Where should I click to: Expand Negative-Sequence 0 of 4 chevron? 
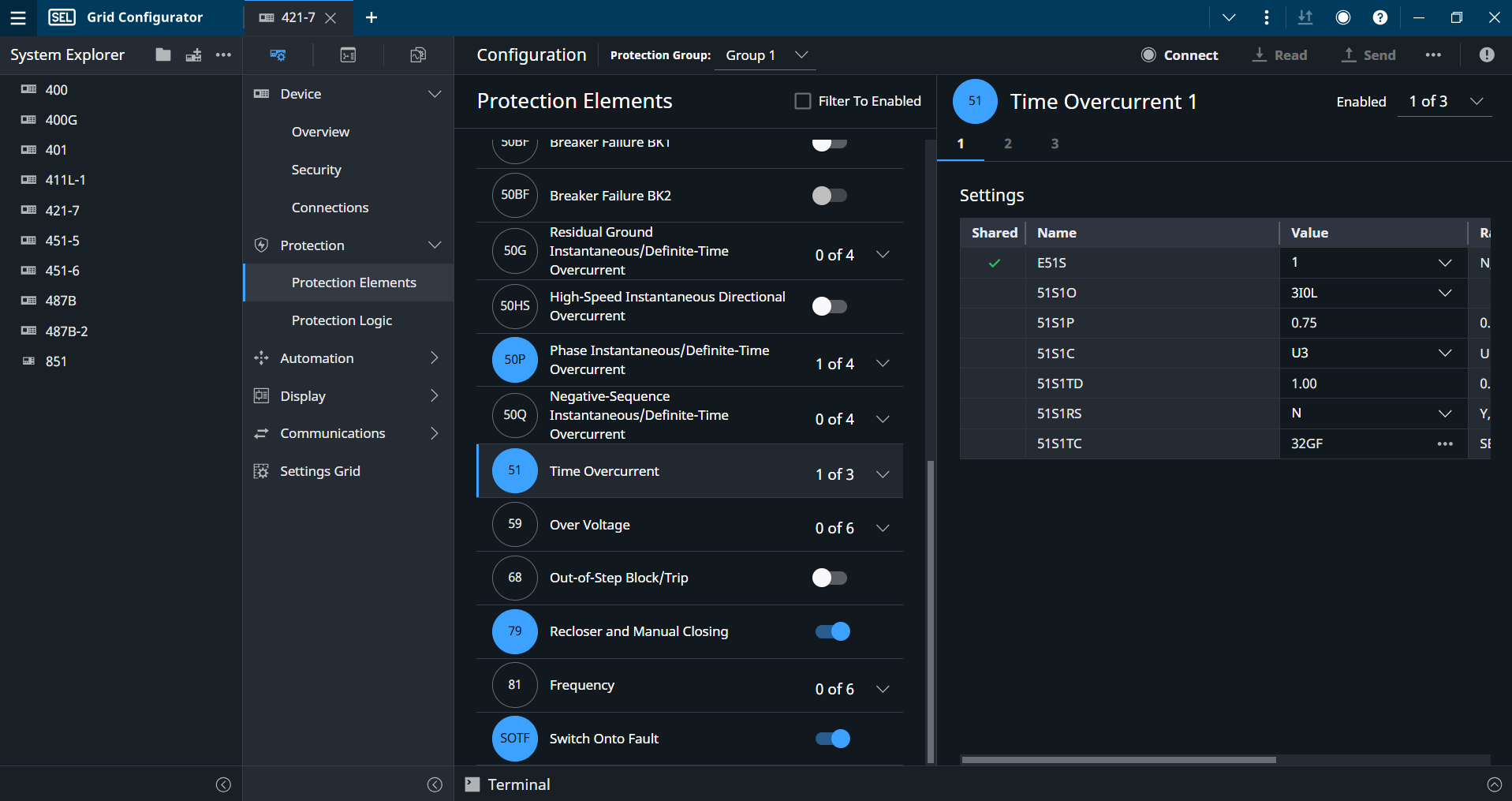point(883,419)
